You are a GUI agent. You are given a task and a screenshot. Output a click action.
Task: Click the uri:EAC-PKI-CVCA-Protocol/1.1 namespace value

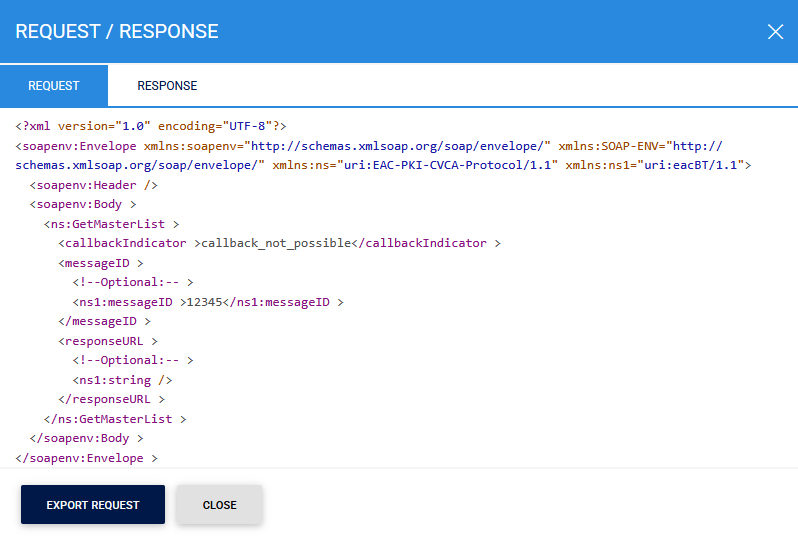(448, 165)
